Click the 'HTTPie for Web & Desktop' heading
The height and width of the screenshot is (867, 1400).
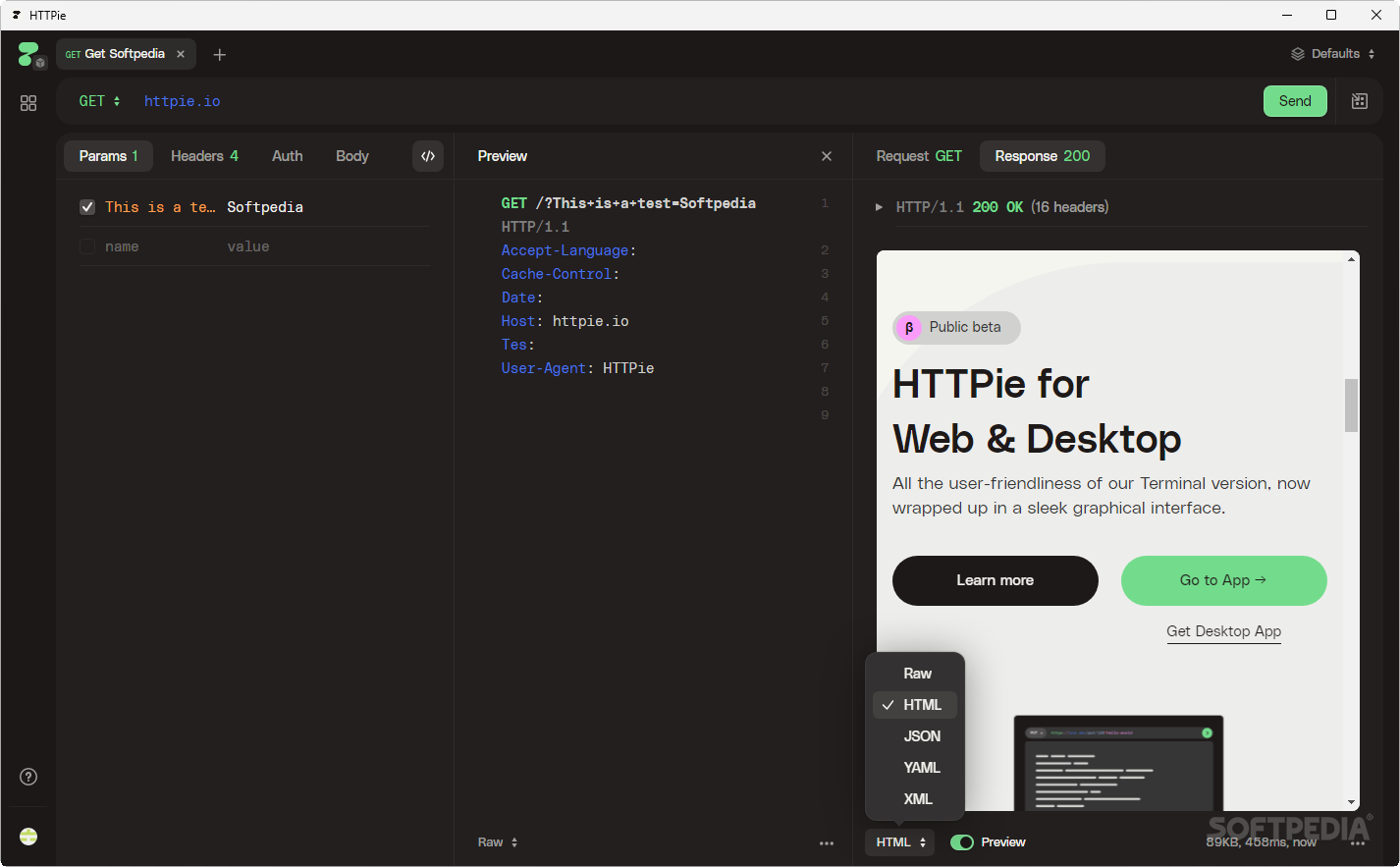click(x=1037, y=411)
